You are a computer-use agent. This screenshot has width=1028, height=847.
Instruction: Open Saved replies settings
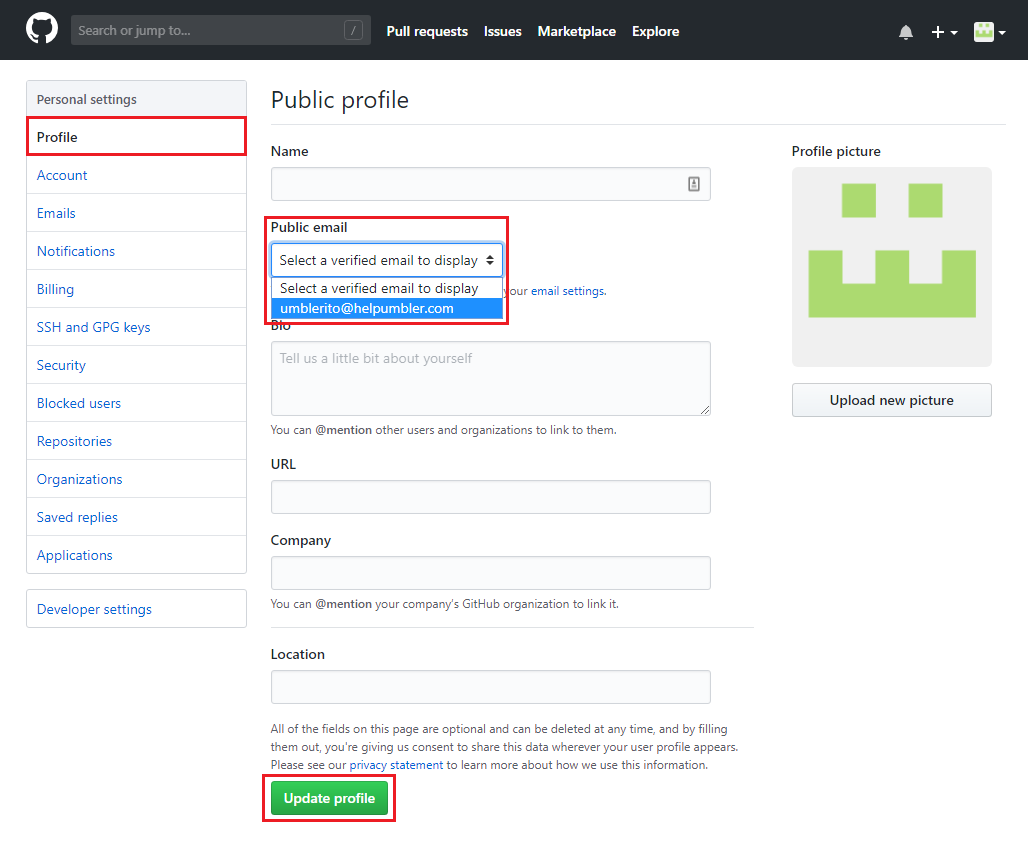coord(136,517)
